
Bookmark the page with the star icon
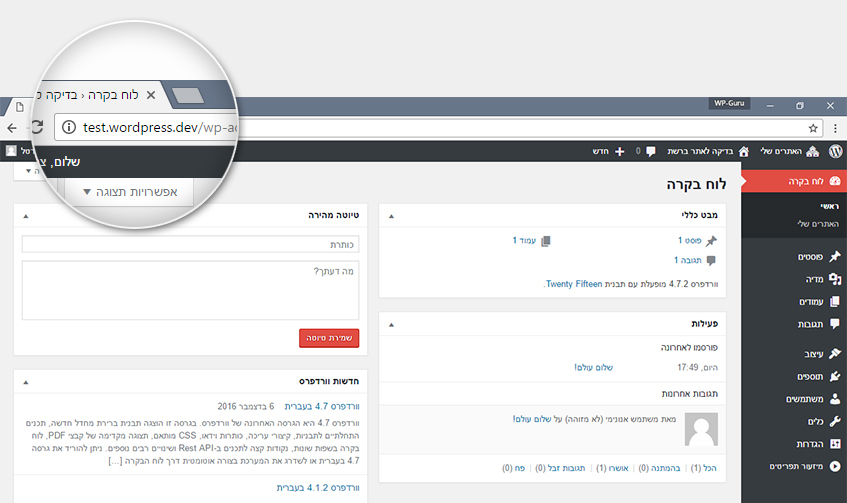click(x=813, y=128)
